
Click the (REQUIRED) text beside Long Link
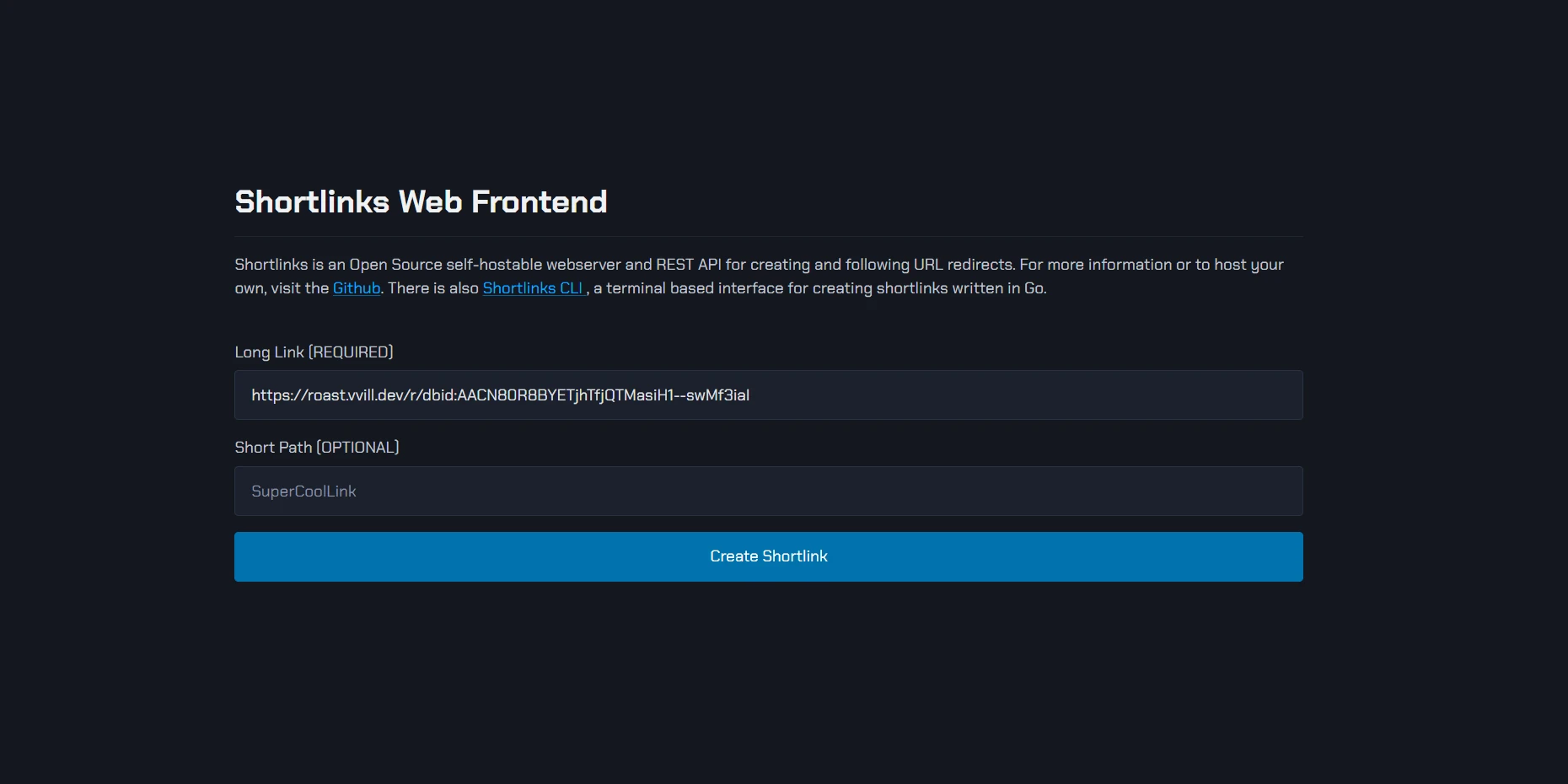point(351,352)
